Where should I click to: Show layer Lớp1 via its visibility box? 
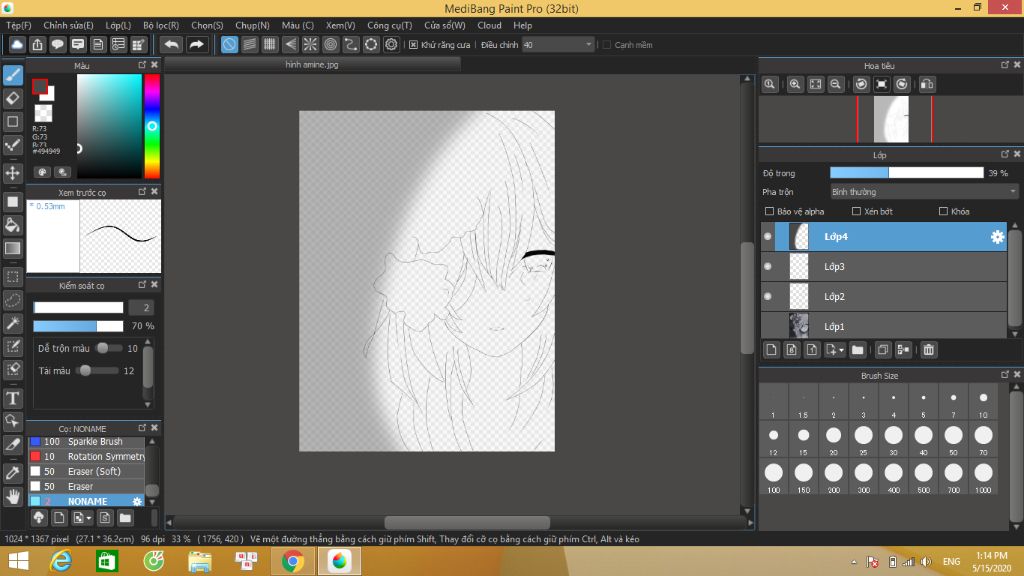tap(768, 326)
